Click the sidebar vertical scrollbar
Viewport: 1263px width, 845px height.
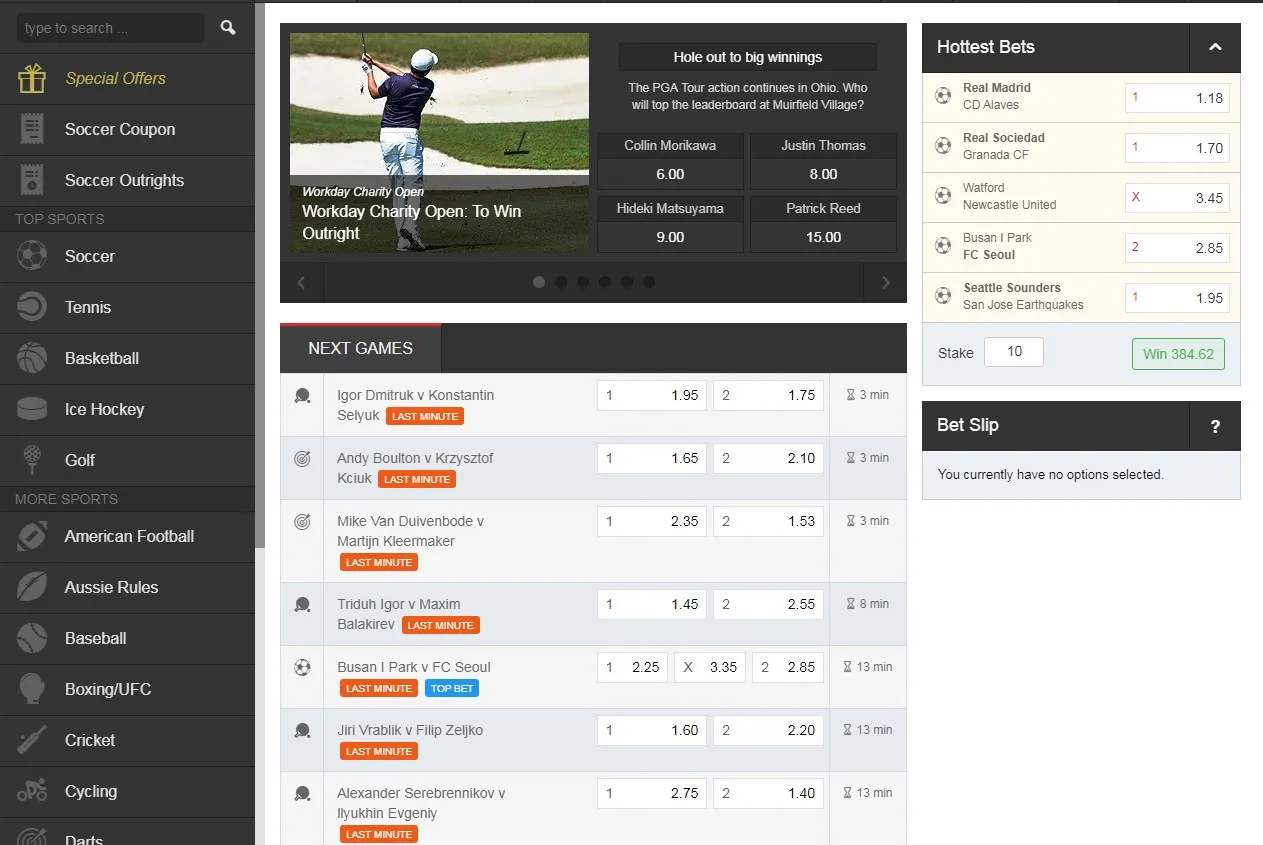tap(260, 275)
